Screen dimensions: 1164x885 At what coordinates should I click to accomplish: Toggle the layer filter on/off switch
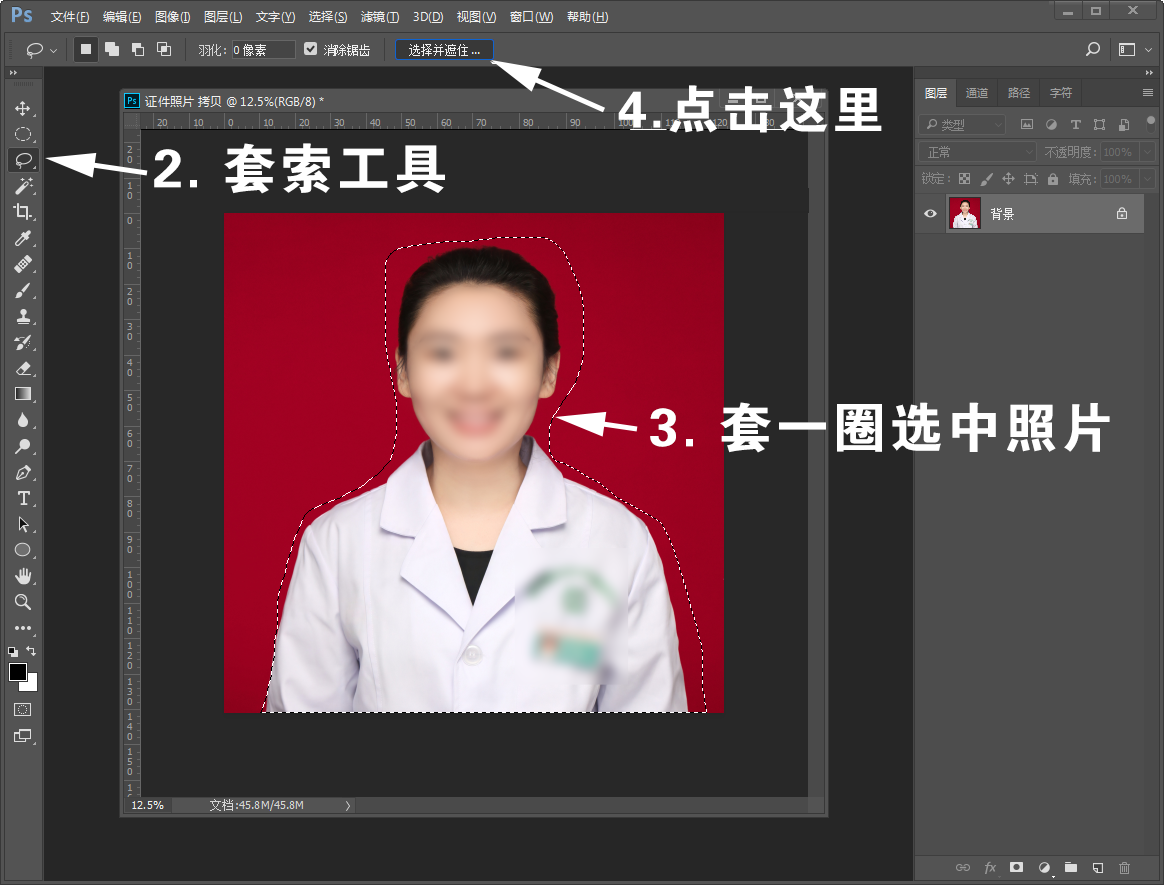coord(1149,125)
